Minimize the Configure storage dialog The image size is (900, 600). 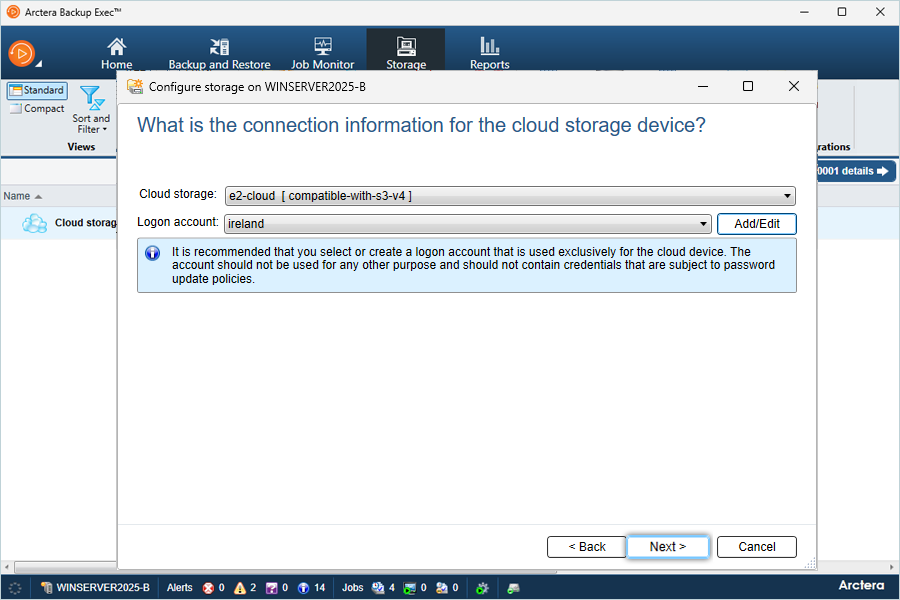[703, 86]
